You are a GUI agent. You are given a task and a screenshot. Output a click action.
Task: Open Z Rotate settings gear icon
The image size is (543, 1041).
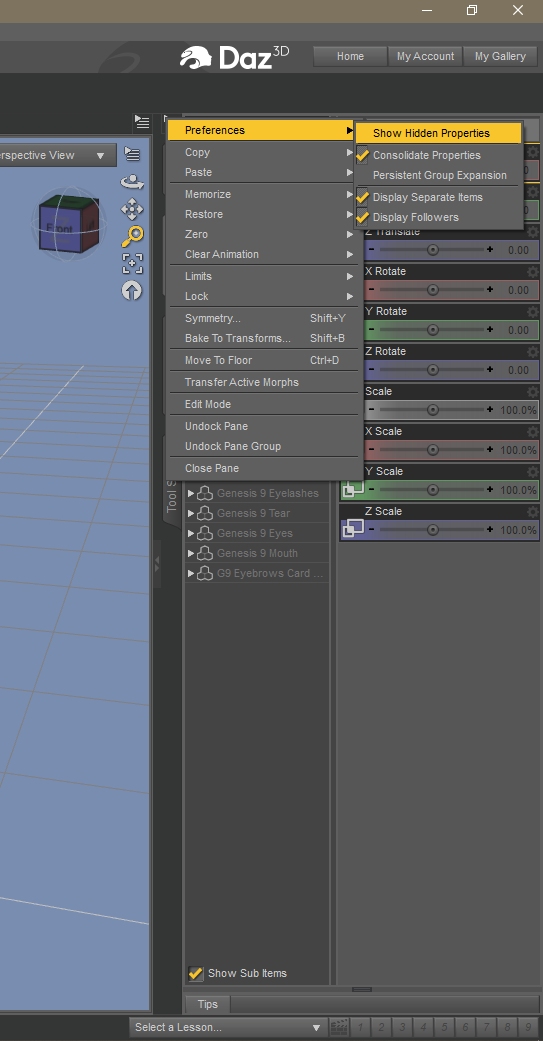pyautogui.click(x=532, y=351)
